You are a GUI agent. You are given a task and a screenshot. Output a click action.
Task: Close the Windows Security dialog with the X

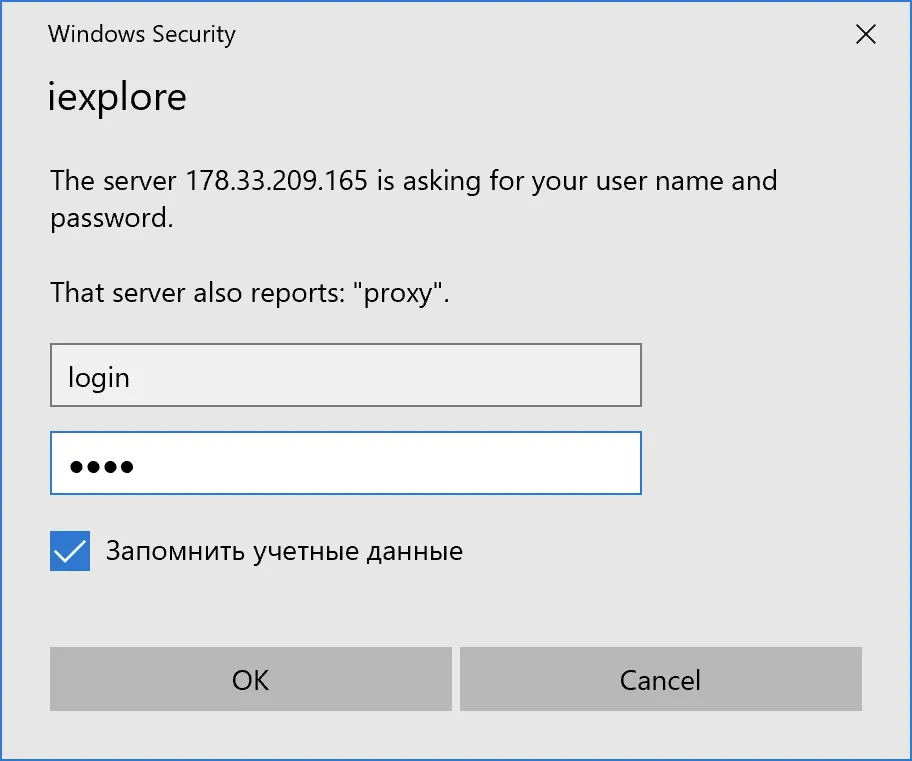(865, 33)
